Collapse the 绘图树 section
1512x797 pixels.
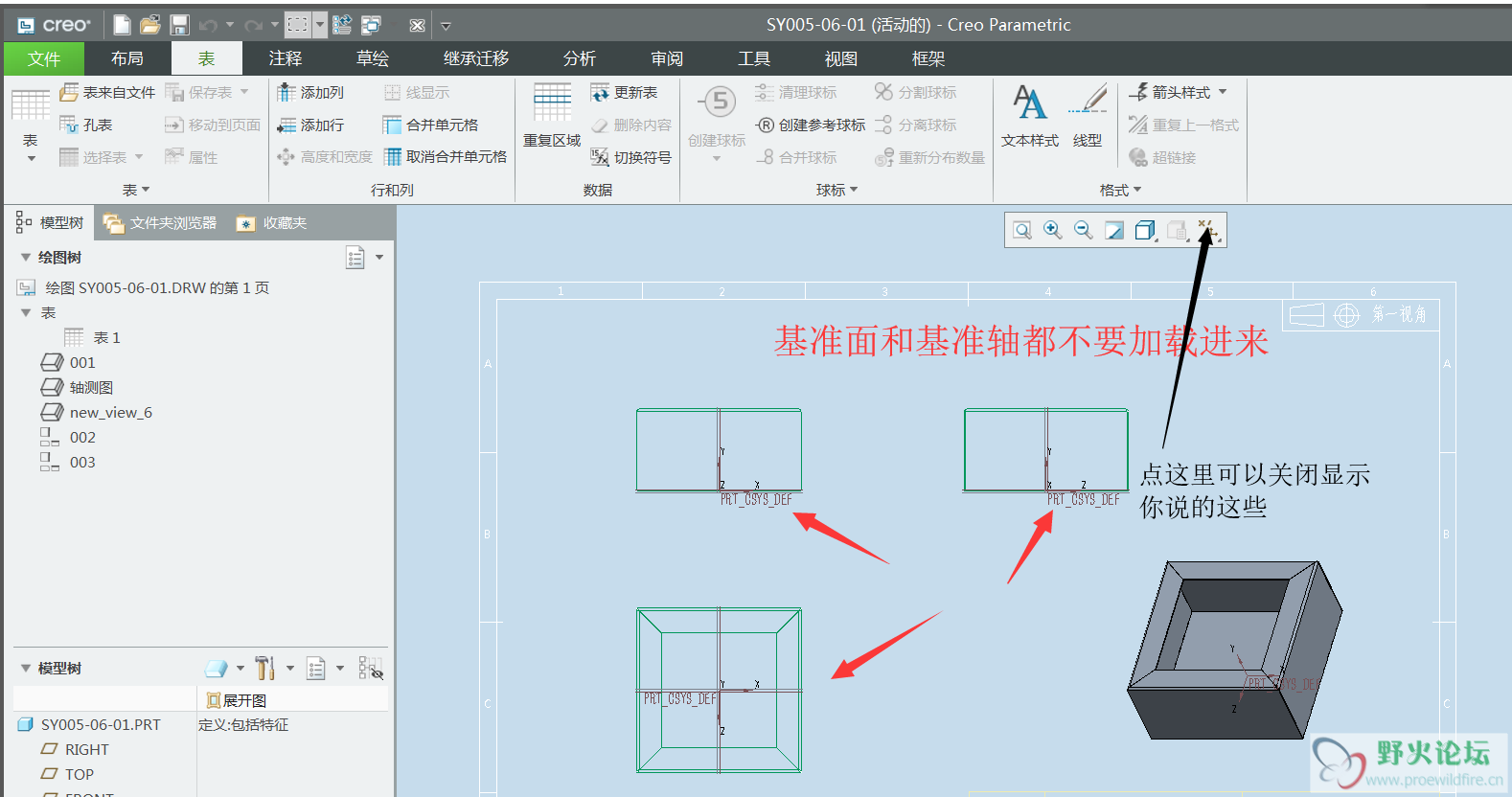pyautogui.click(x=26, y=257)
